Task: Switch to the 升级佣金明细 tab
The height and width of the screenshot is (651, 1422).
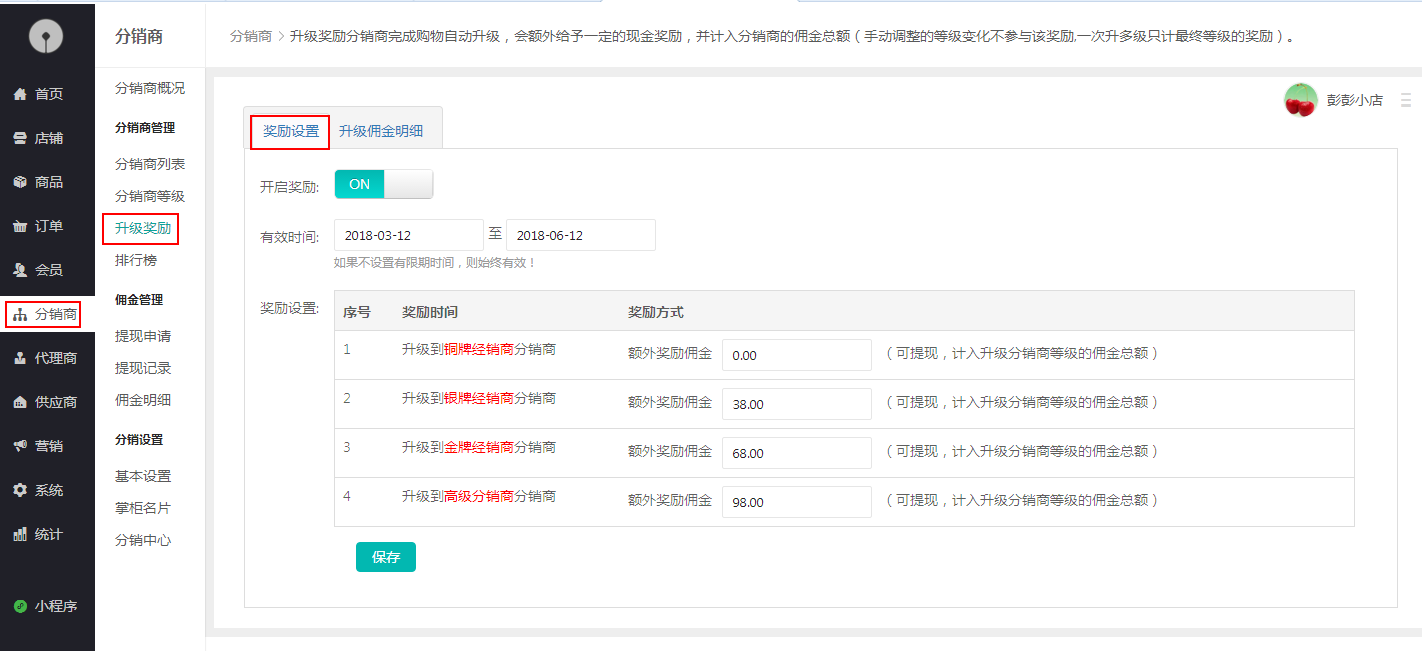Action: pyautogui.click(x=380, y=131)
